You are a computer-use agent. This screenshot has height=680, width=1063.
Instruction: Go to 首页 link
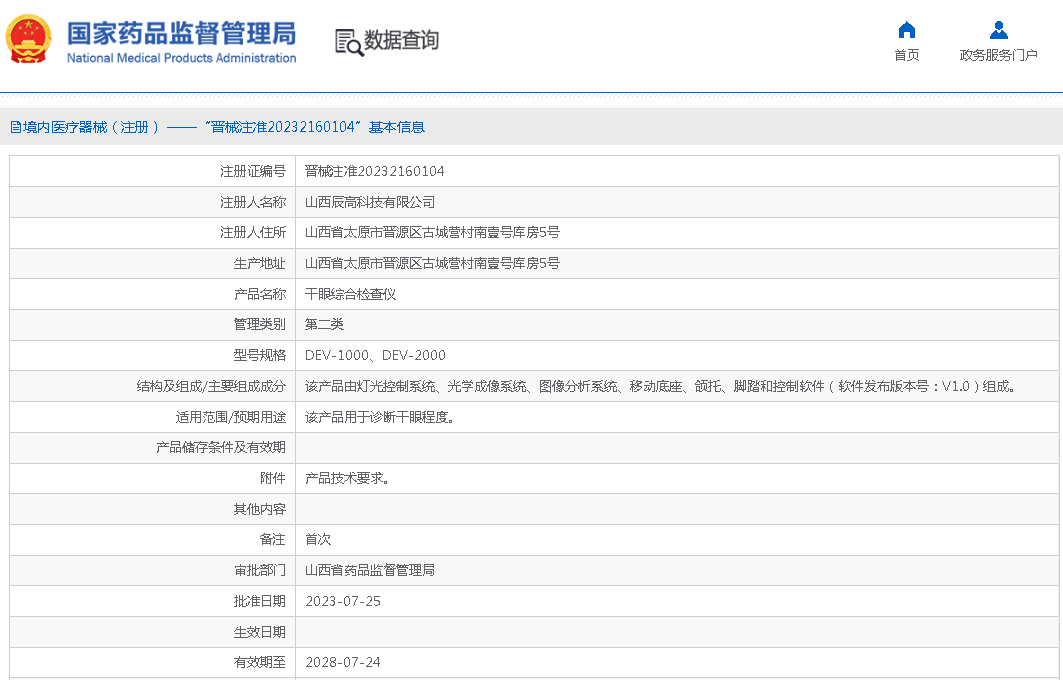(x=906, y=55)
